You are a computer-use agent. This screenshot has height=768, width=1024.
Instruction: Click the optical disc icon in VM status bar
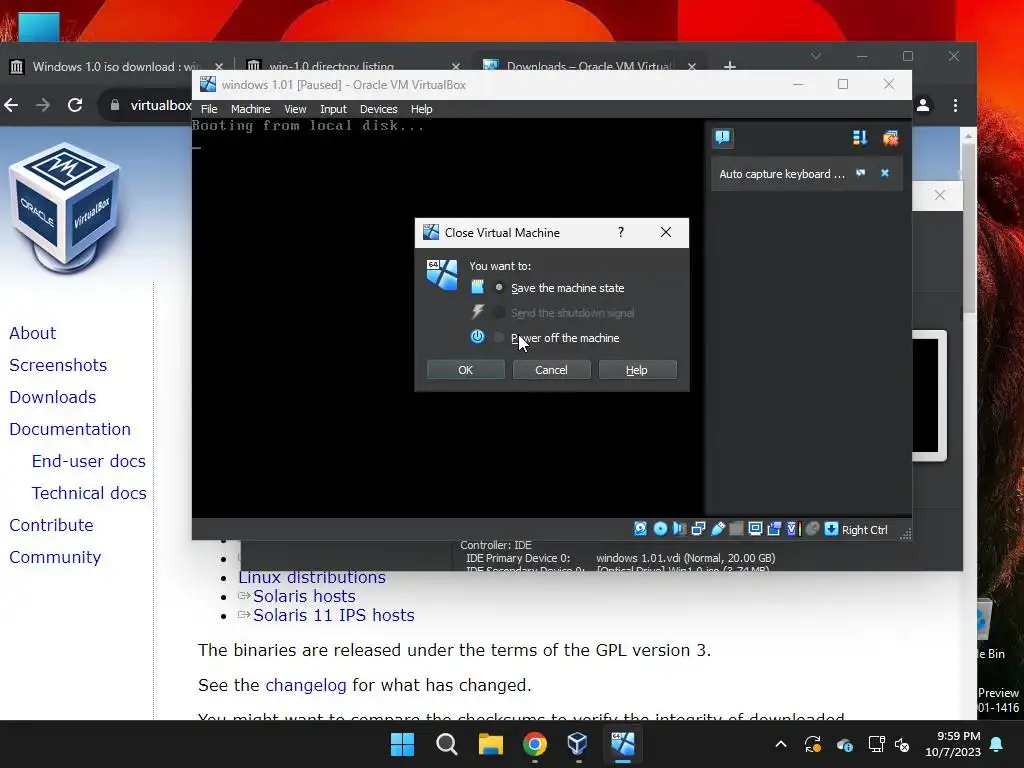click(660, 529)
